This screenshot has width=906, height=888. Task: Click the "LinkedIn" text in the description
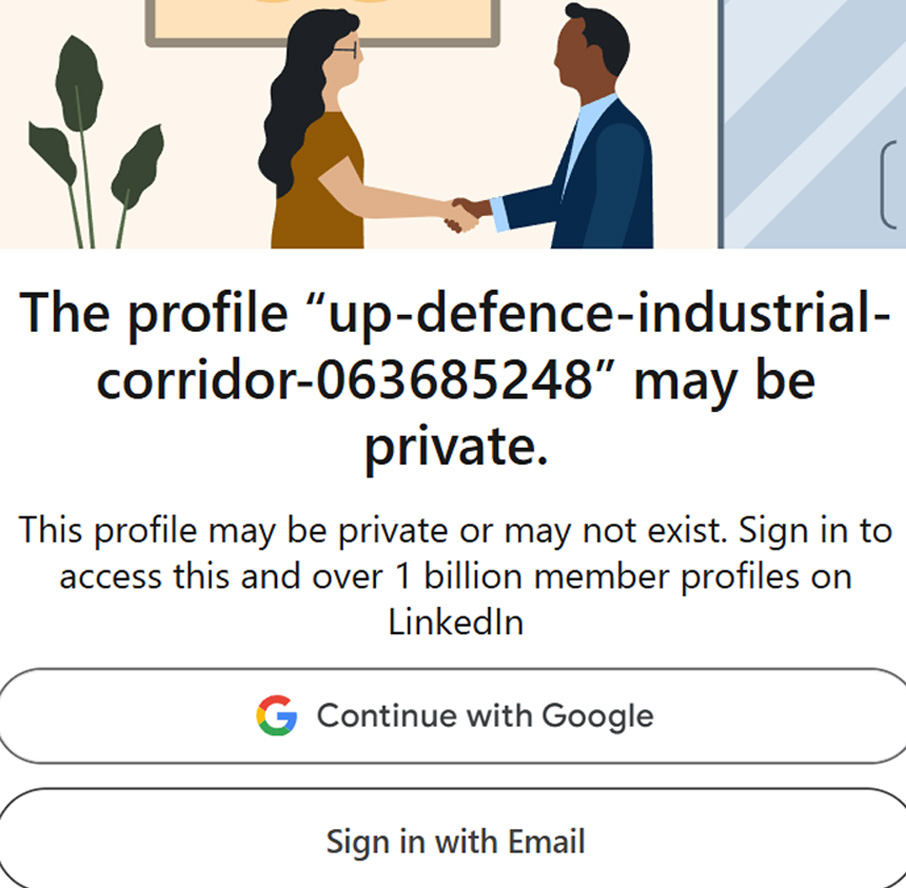pyautogui.click(x=455, y=622)
